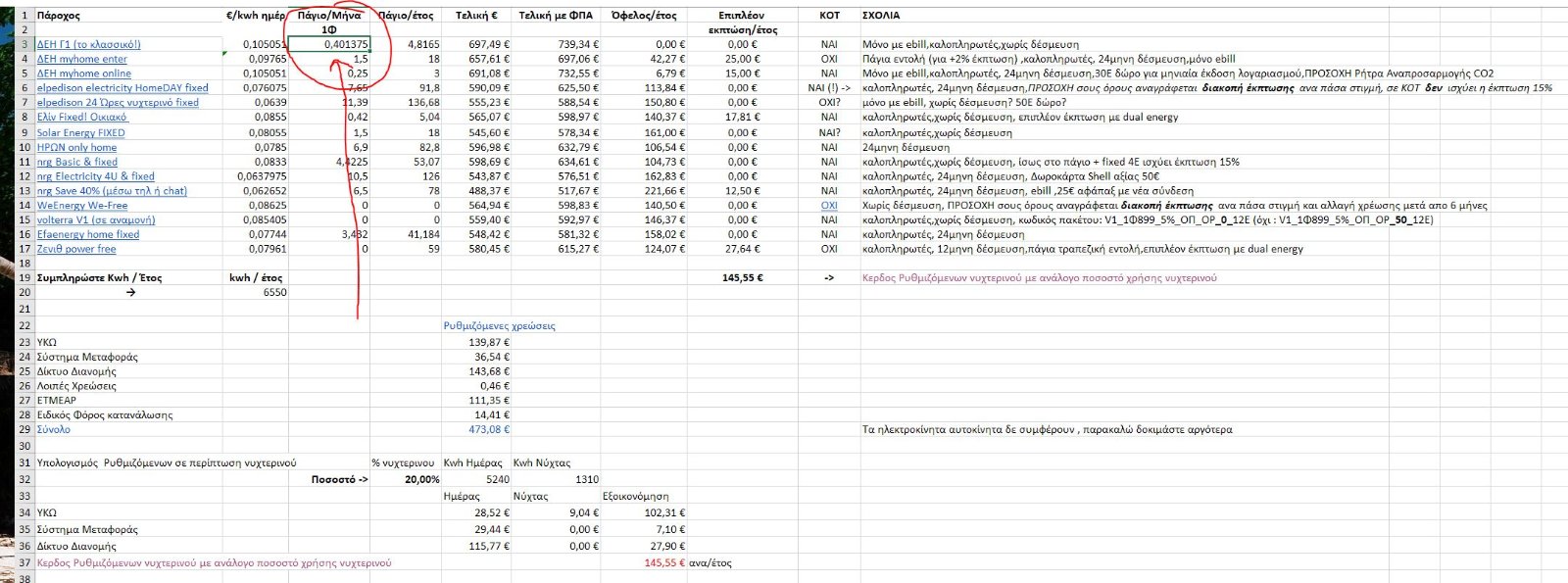
Task: Select the electric cars note ηλεκτροκίνητα αυτοκίνητα
Action: [1047, 430]
